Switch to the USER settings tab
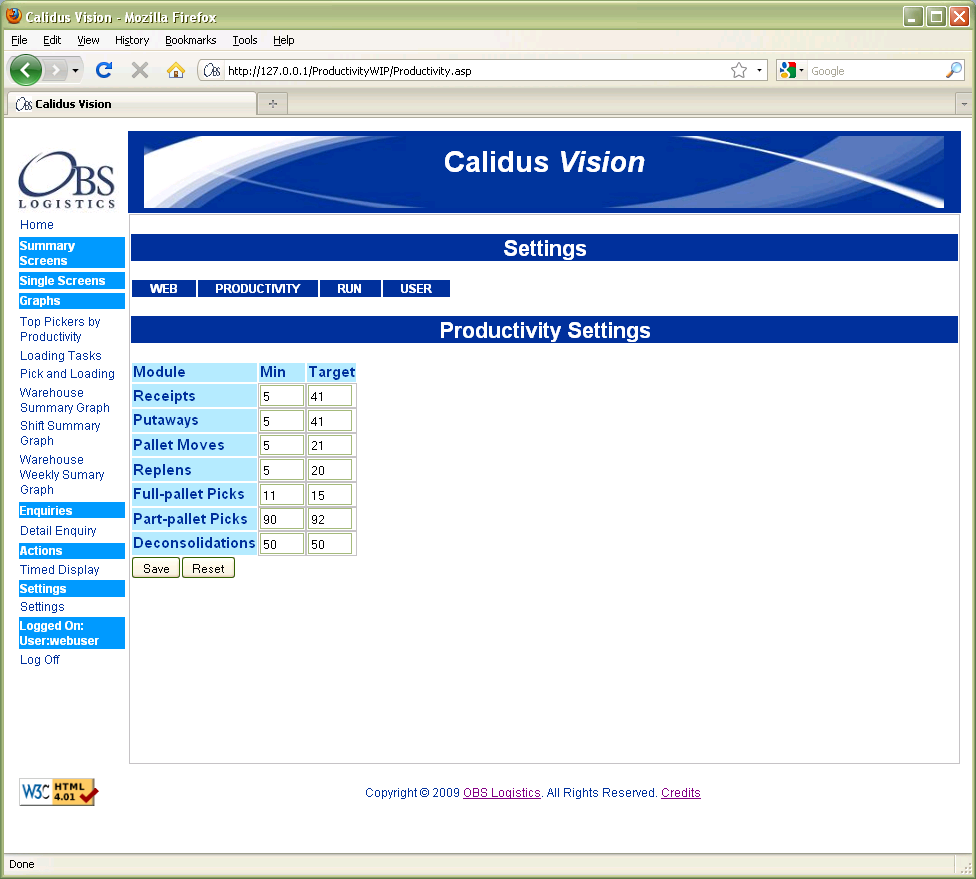Screen dimensions: 976x879 click(416, 288)
